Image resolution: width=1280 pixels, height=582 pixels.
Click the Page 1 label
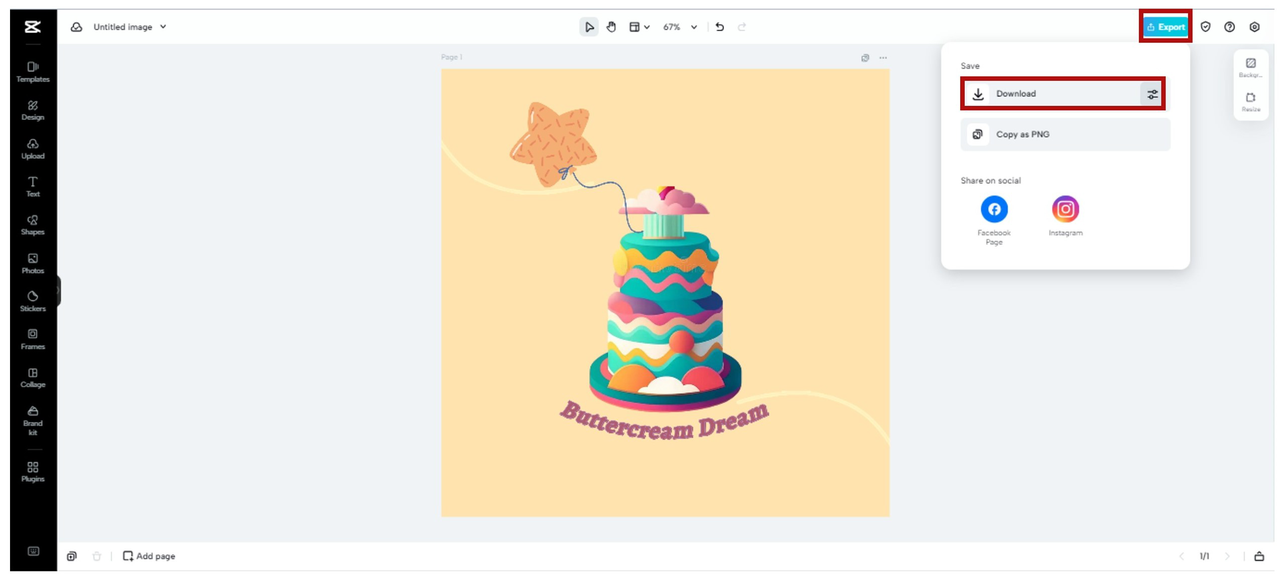point(452,58)
